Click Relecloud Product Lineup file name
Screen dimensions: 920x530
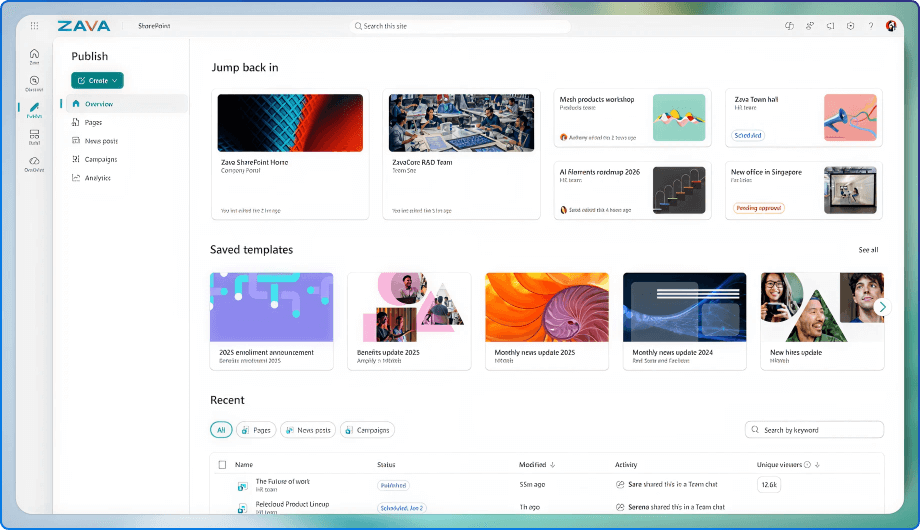tap(292, 504)
